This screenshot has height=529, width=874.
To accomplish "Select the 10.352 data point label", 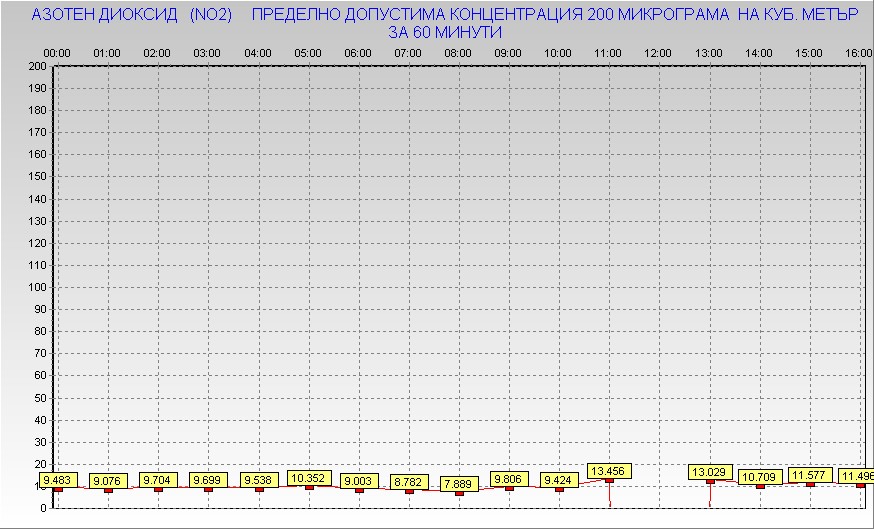I will (309, 478).
